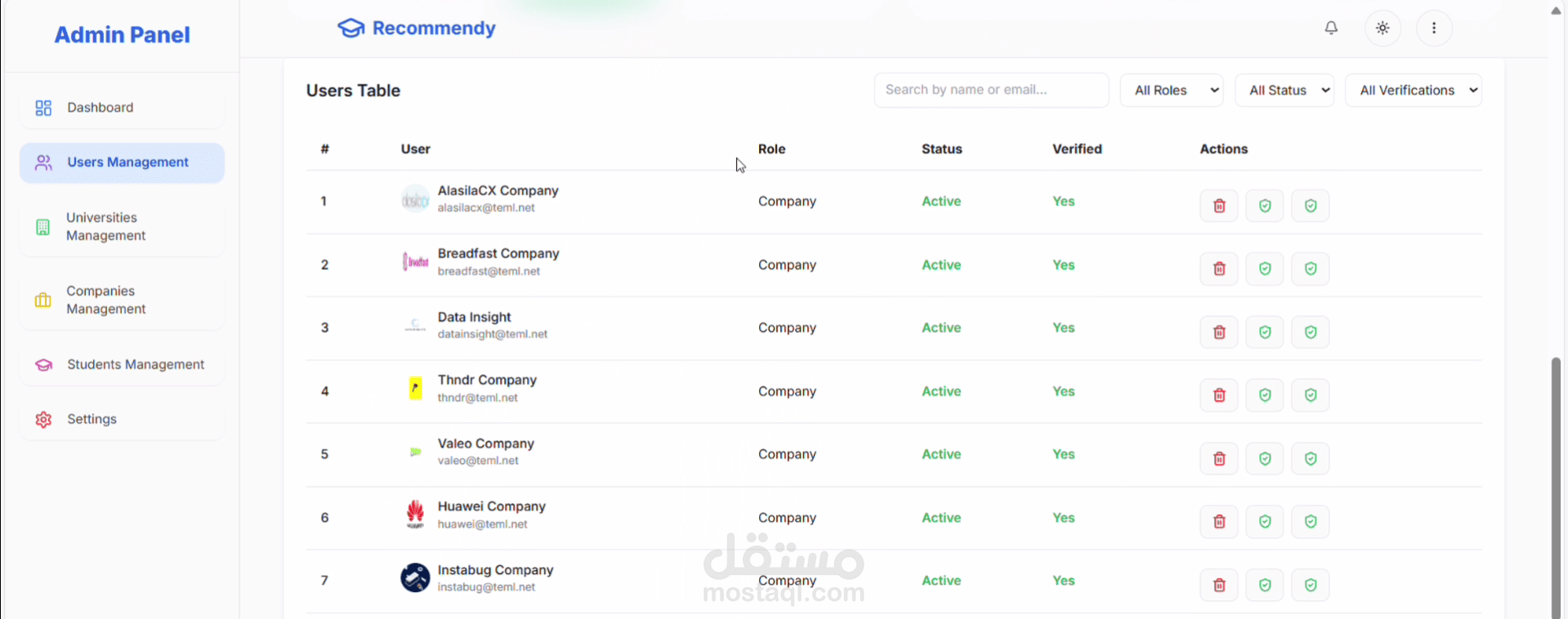The width and height of the screenshot is (1568, 619).
Task: Click the Role column header
Action: (x=771, y=149)
